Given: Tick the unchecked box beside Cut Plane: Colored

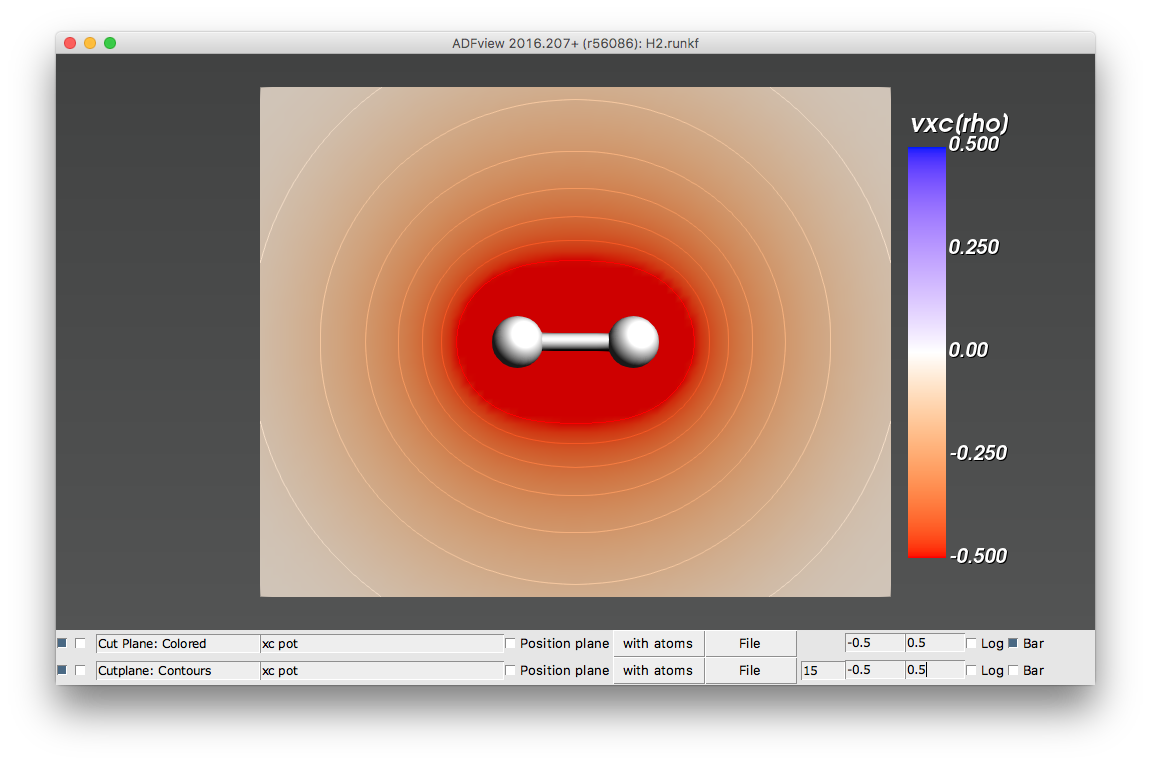Looking at the screenshot, I should click(81, 643).
